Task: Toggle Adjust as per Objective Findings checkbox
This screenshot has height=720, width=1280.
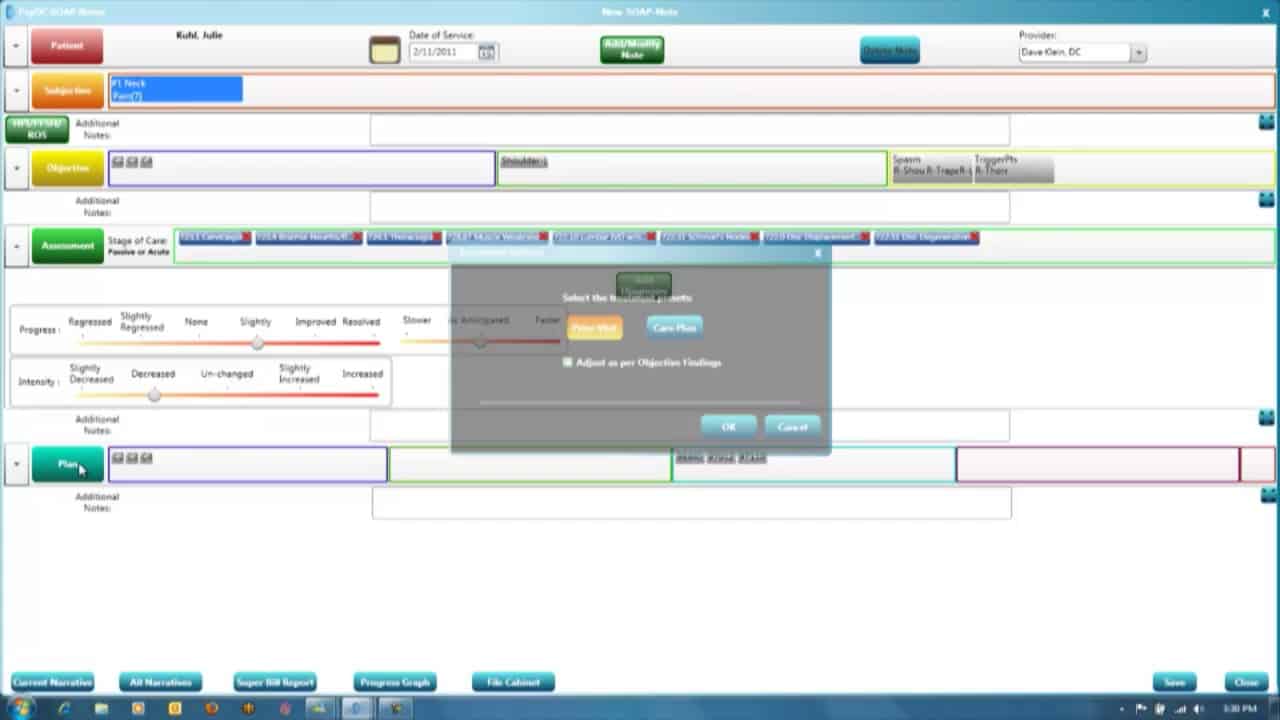Action: pos(568,362)
